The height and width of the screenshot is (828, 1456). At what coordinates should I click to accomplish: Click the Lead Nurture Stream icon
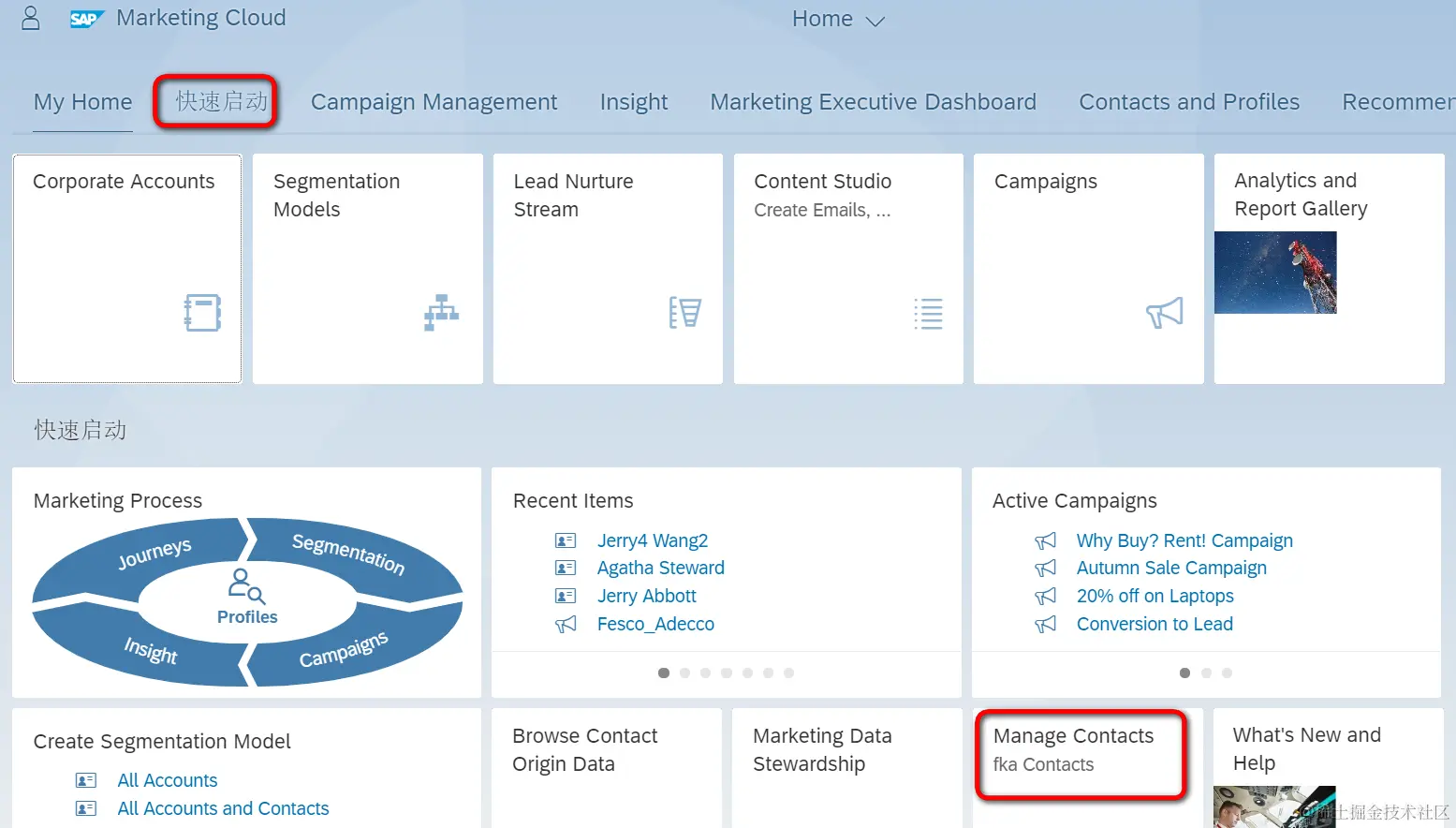(684, 313)
